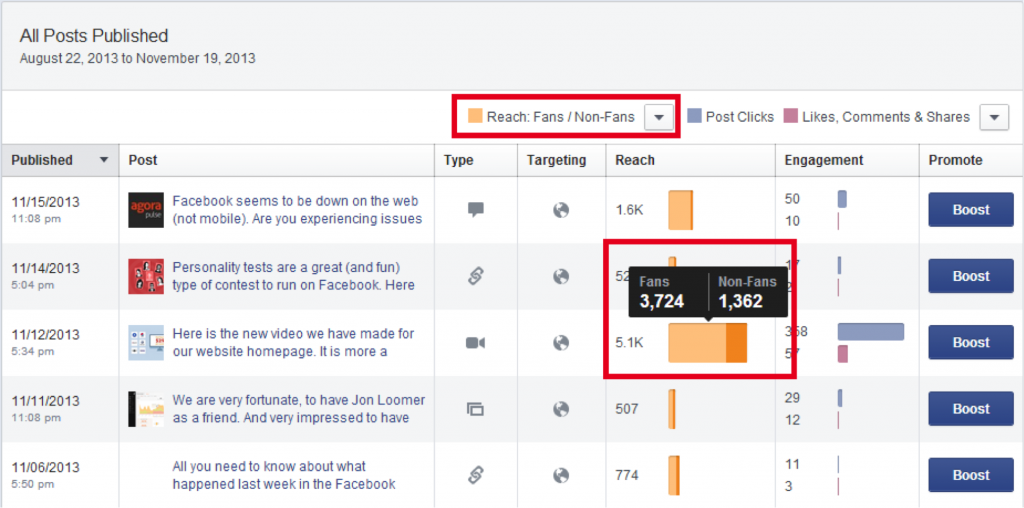This screenshot has height=508, width=1024.
Task: Click the Reach column header
Action: tap(635, 160)
